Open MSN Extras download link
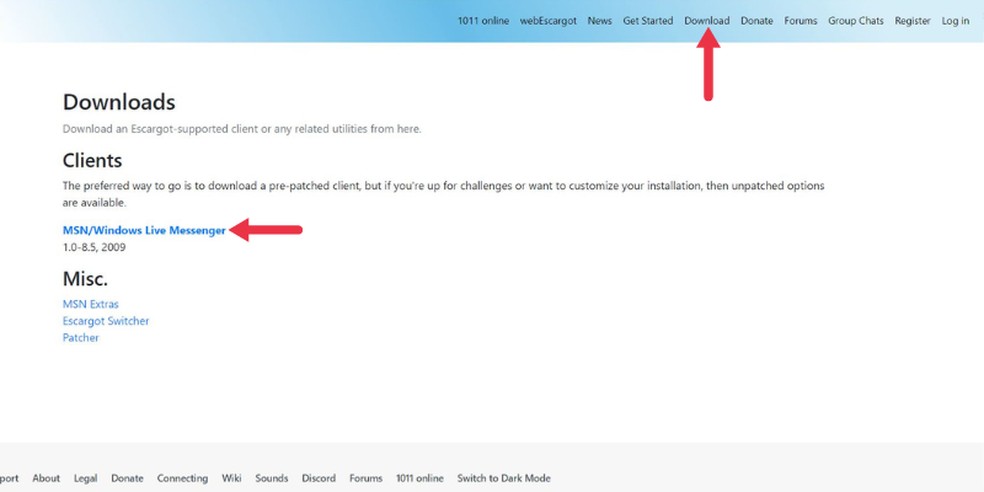The height and width of the screenshot is (492, 984). pyautogui.click(x=90, y=304)
